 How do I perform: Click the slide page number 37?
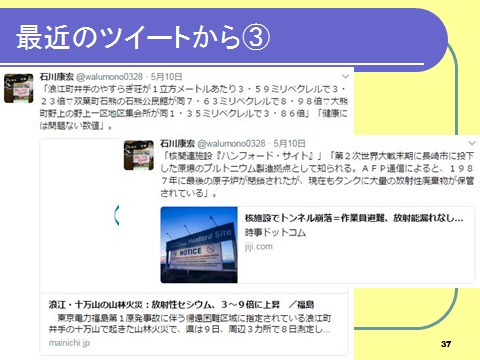pos(446,344)
